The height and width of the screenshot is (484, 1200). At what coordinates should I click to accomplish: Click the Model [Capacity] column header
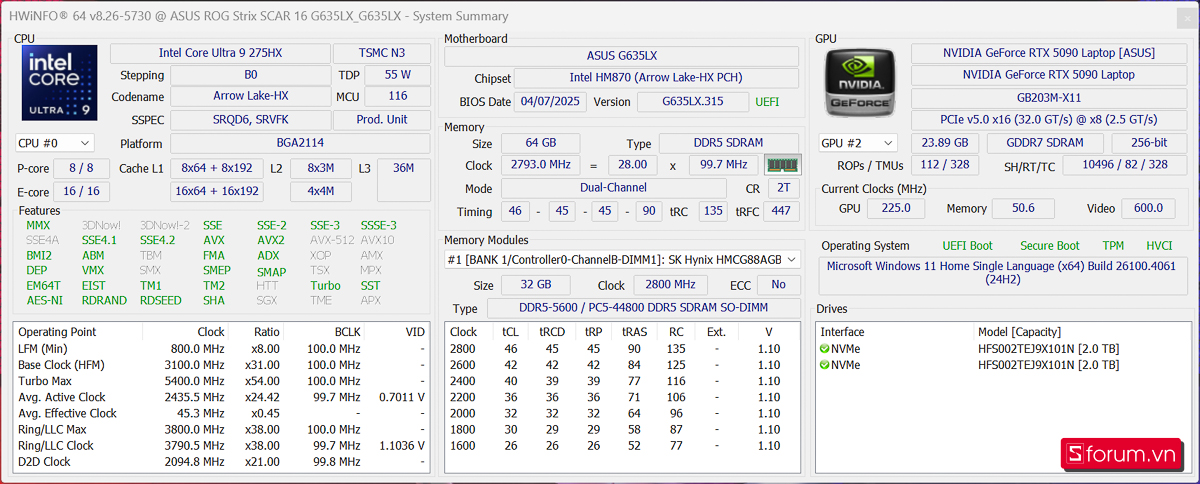click(x=1018, y=332)
